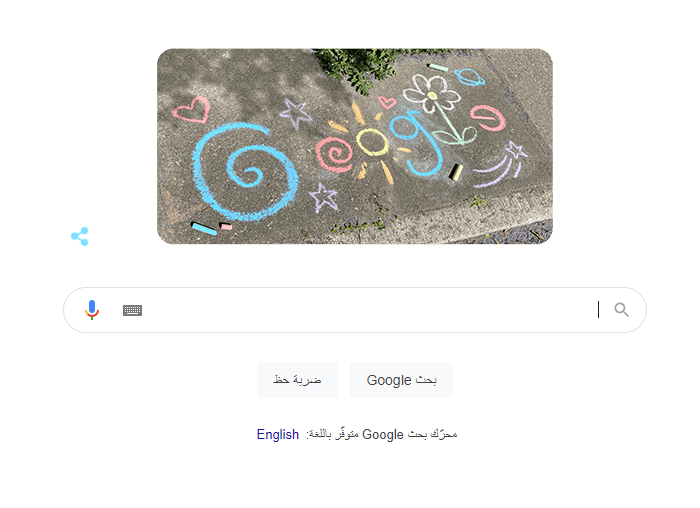700x508 pixels.
Task: Focus the Google search text field
Action: pos(371,310)
